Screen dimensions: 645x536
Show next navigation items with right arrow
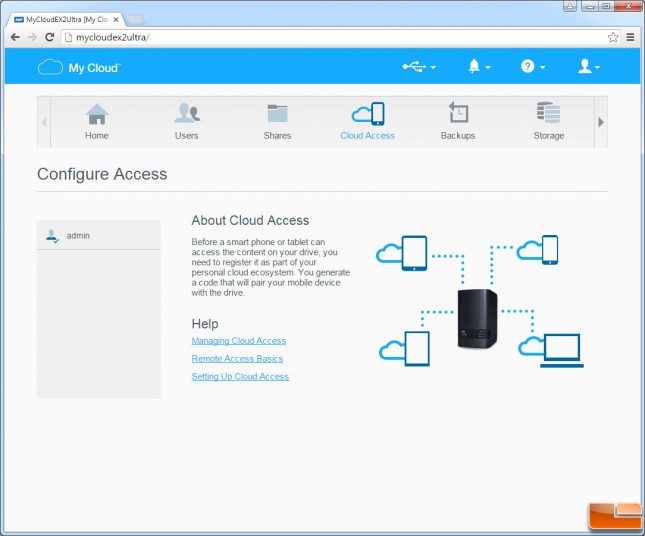pos(601,122)
